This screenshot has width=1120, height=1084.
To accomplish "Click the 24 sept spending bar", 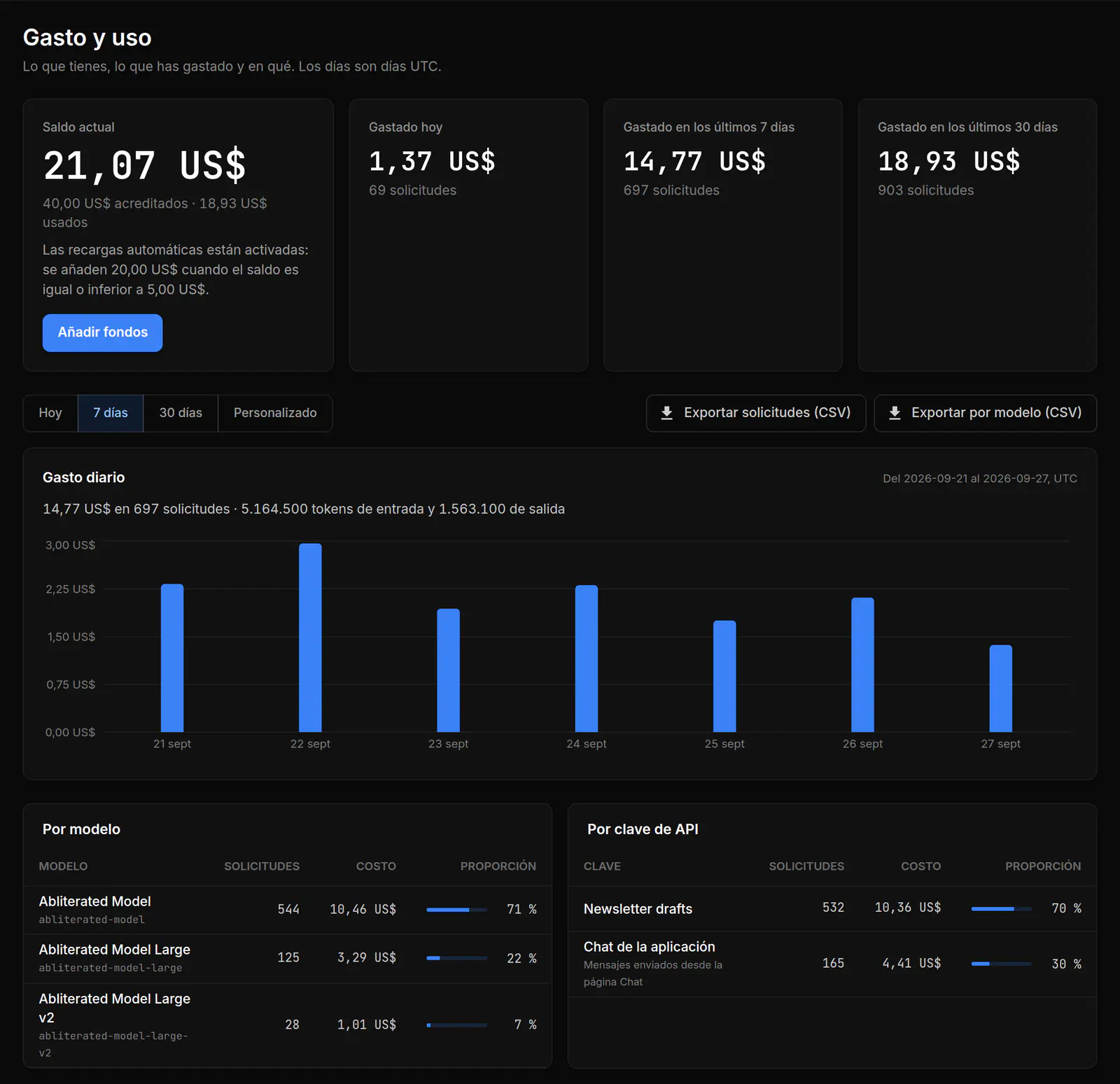I will click(x=587, y=659).
